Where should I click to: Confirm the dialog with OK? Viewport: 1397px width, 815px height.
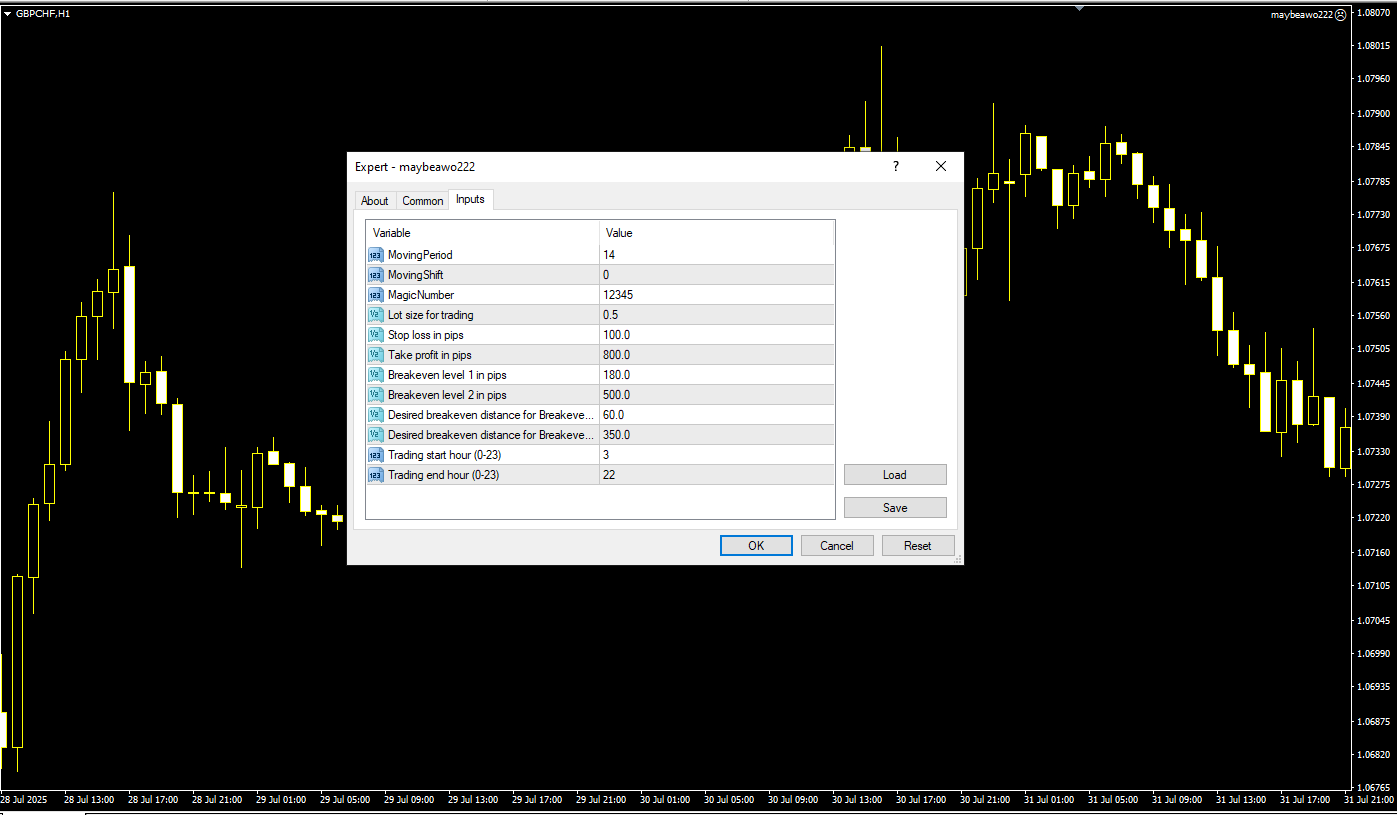point(756,546)
